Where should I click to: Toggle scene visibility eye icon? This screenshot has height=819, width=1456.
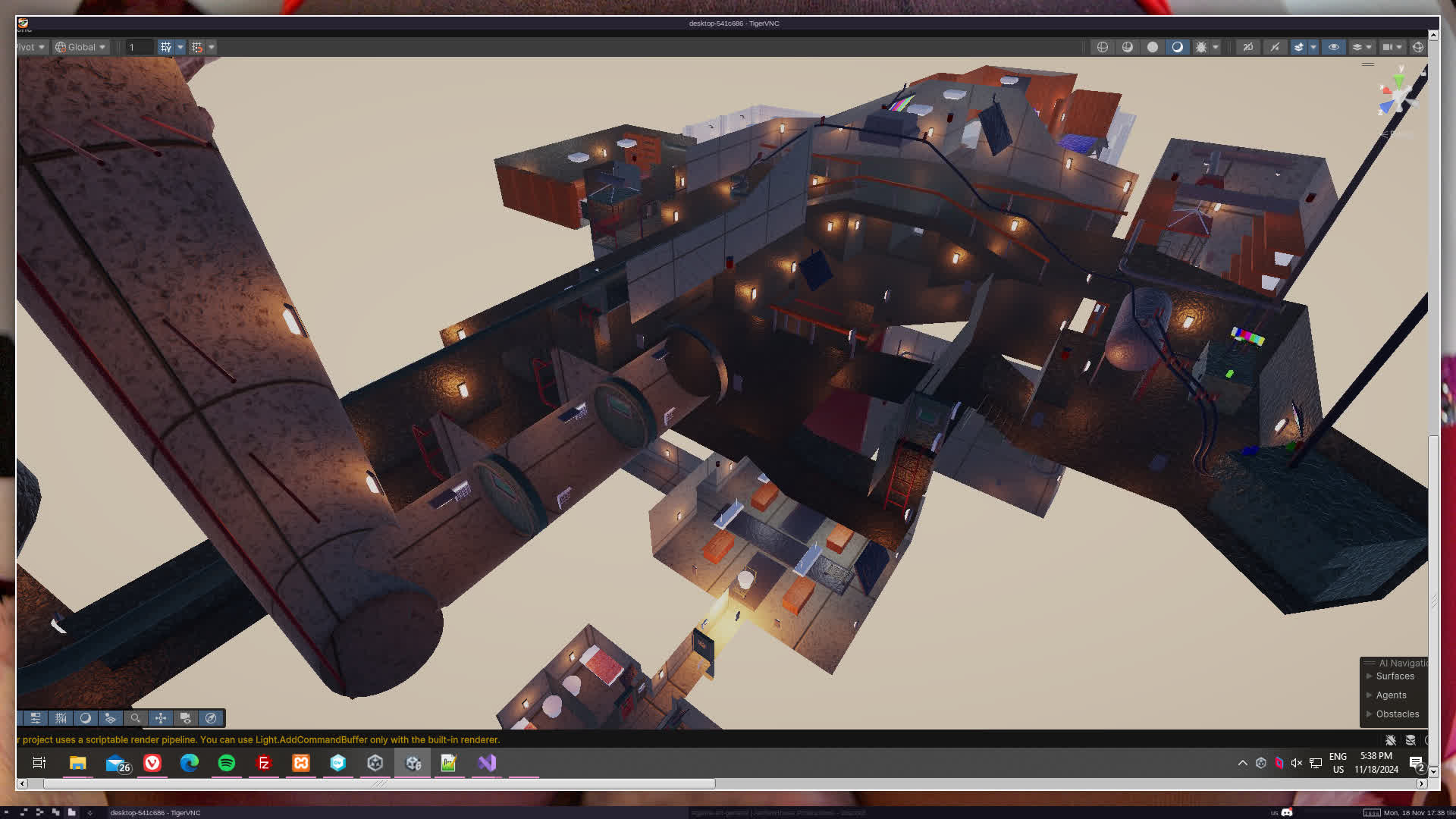[x=1333, y=47]
